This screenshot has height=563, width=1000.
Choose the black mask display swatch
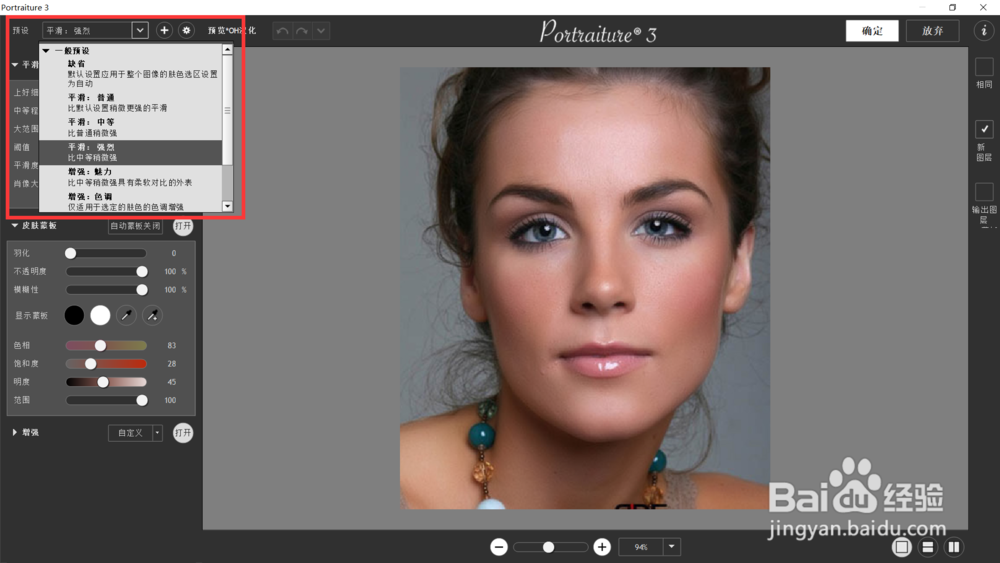[74, 315]
